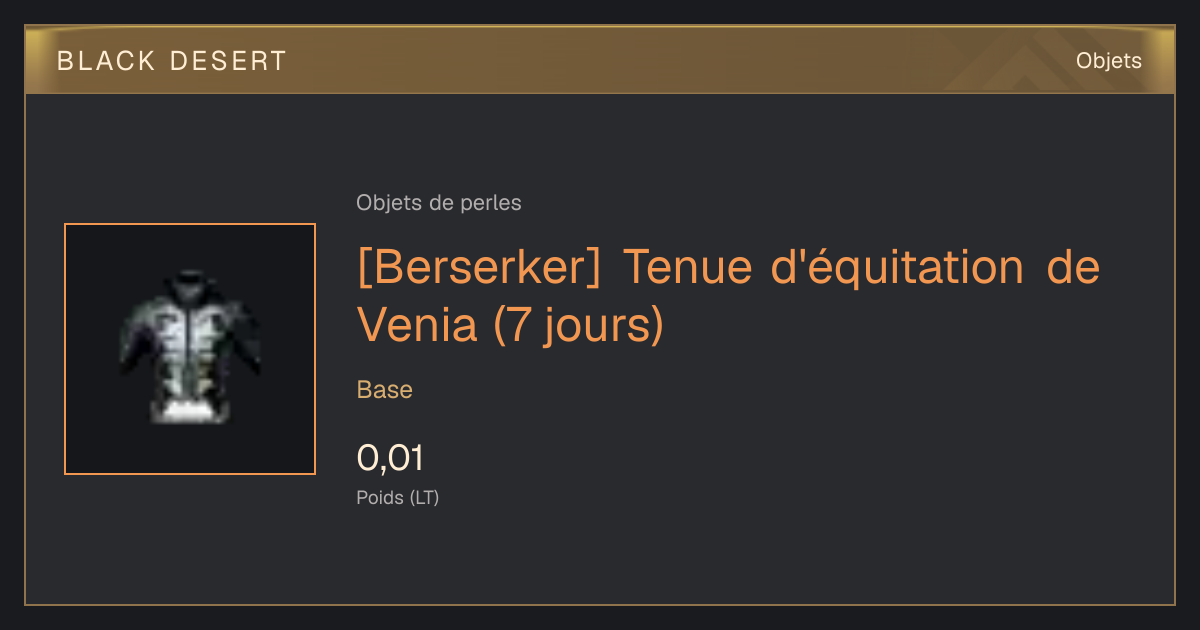Click the word "de" ending title's first line
1200x630 pixels.
[1074, 268]
